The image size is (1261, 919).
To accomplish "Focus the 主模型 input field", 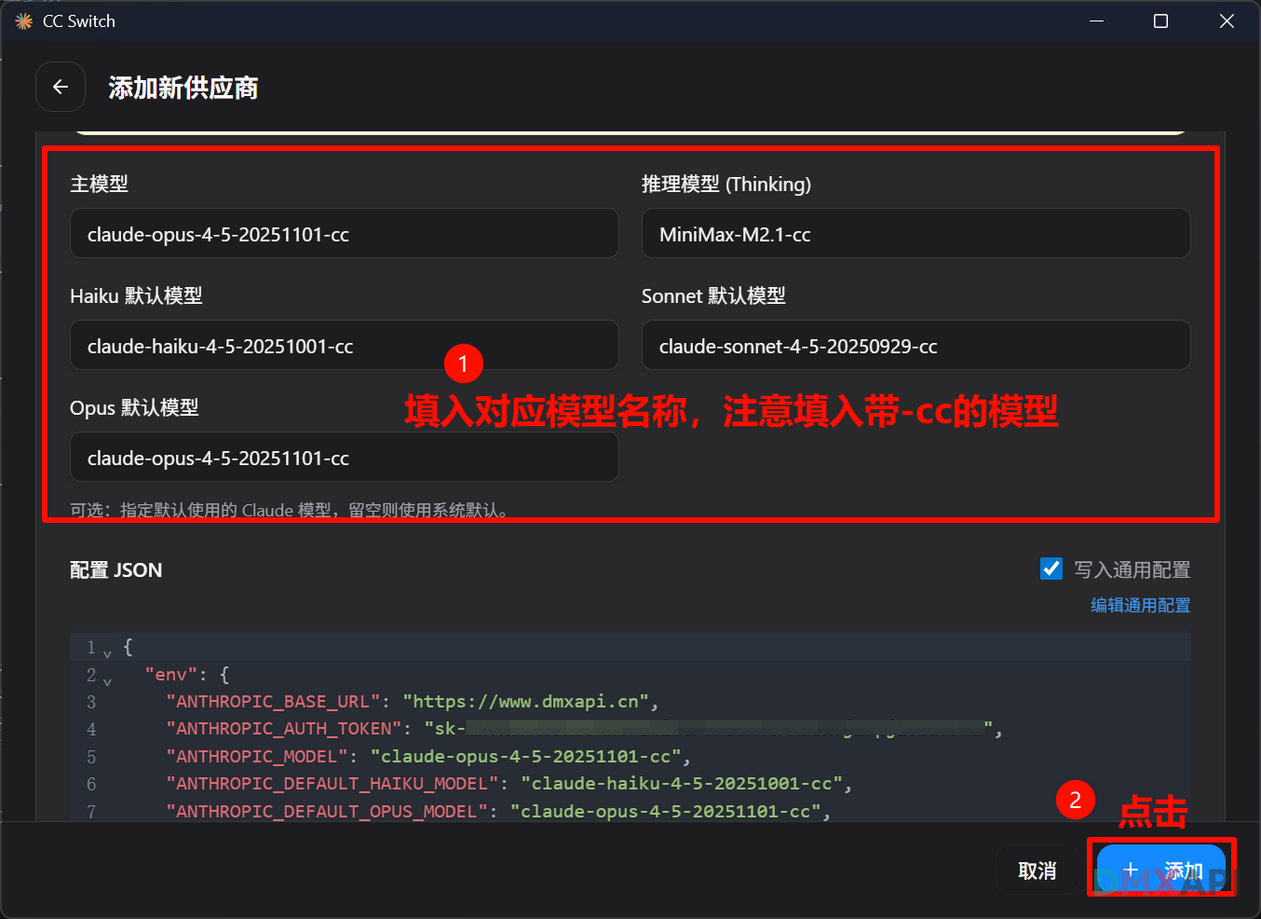I will 344,234.
